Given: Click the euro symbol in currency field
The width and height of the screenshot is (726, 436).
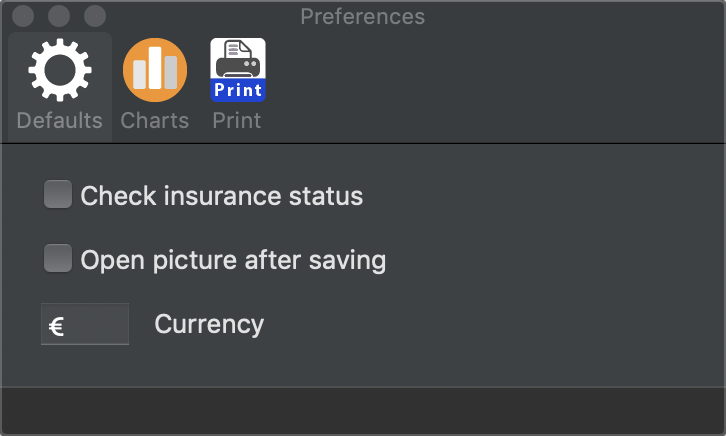Looking at the screenshot, I should (x=56, y=327).
